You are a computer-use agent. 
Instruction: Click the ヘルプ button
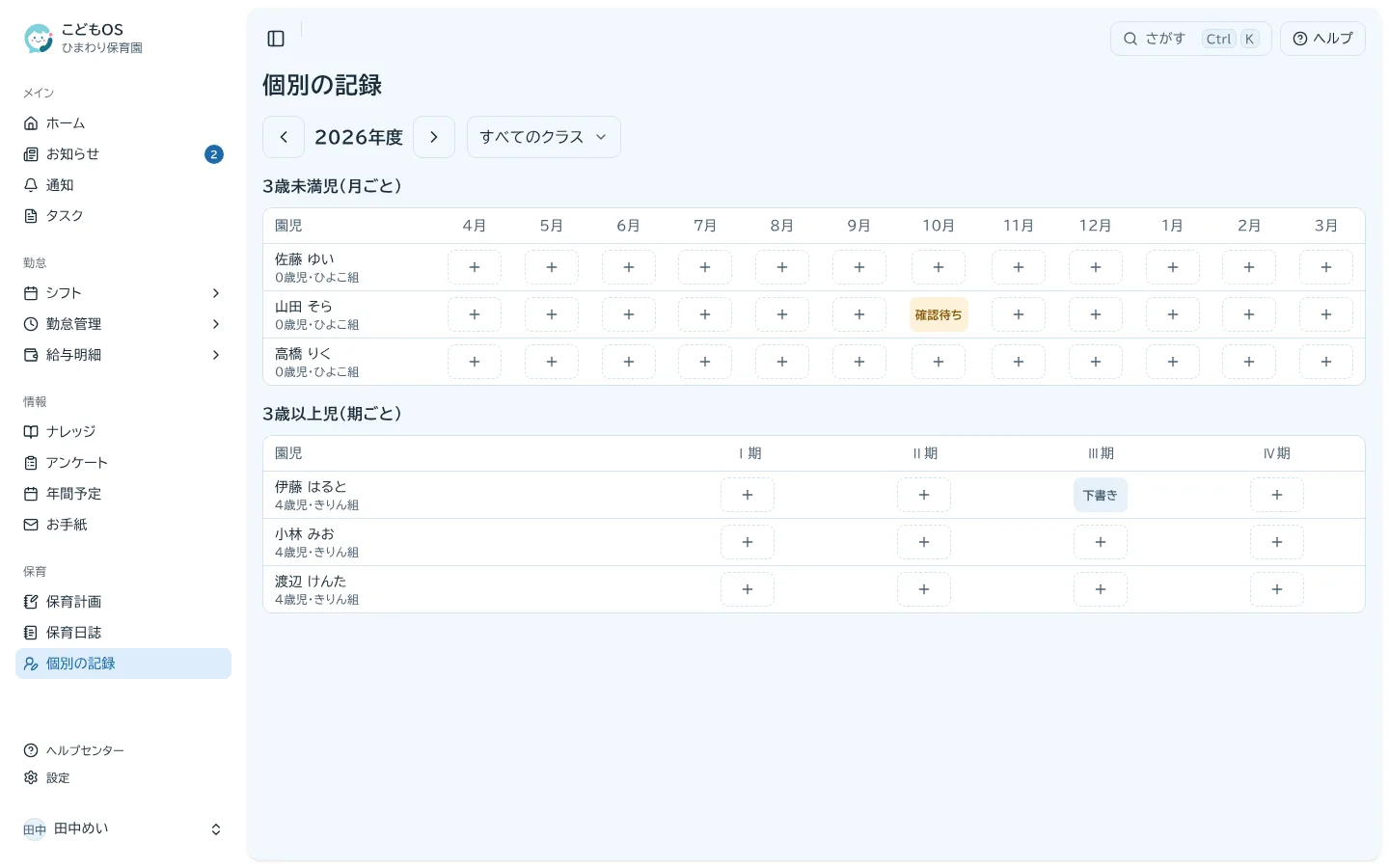1322,39
